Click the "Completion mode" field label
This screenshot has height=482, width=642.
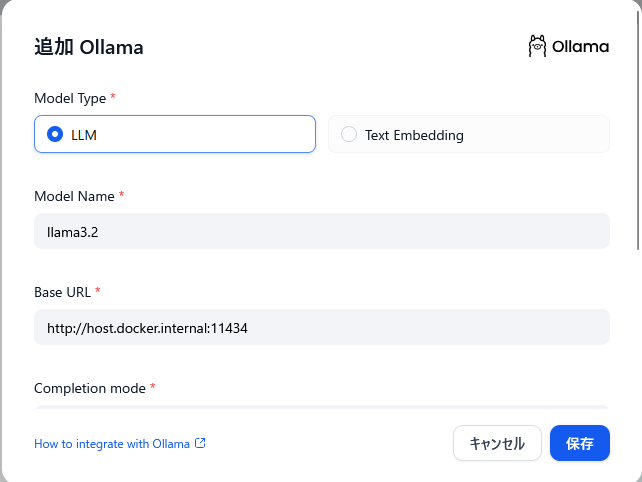(x=89, y=388)
